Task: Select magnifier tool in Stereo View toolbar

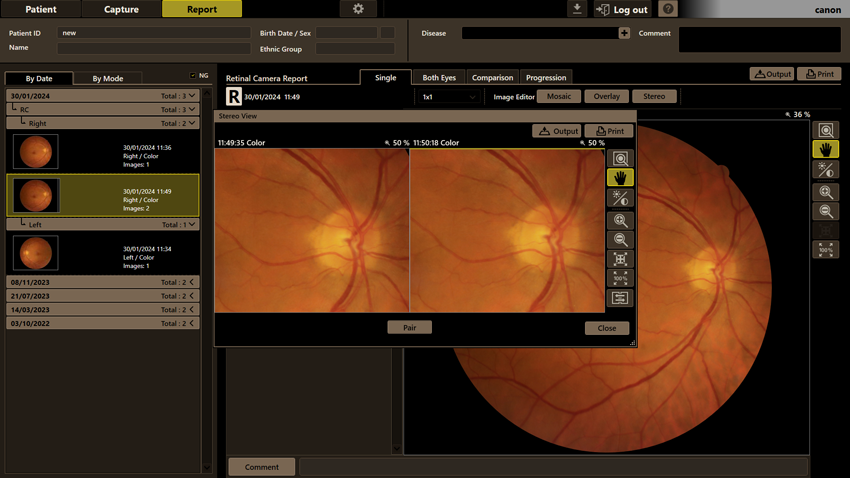Action: [x=620, y=158]
